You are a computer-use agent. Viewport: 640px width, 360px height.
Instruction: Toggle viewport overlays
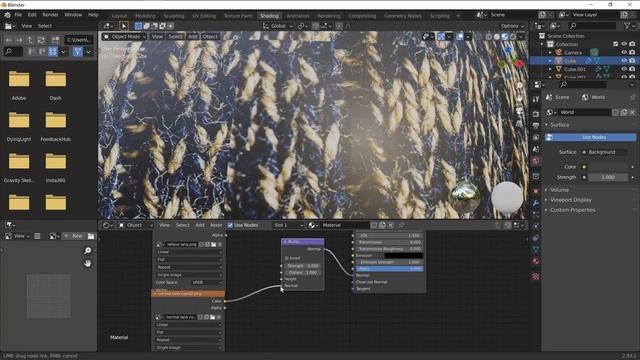click(x=460, y=37)
